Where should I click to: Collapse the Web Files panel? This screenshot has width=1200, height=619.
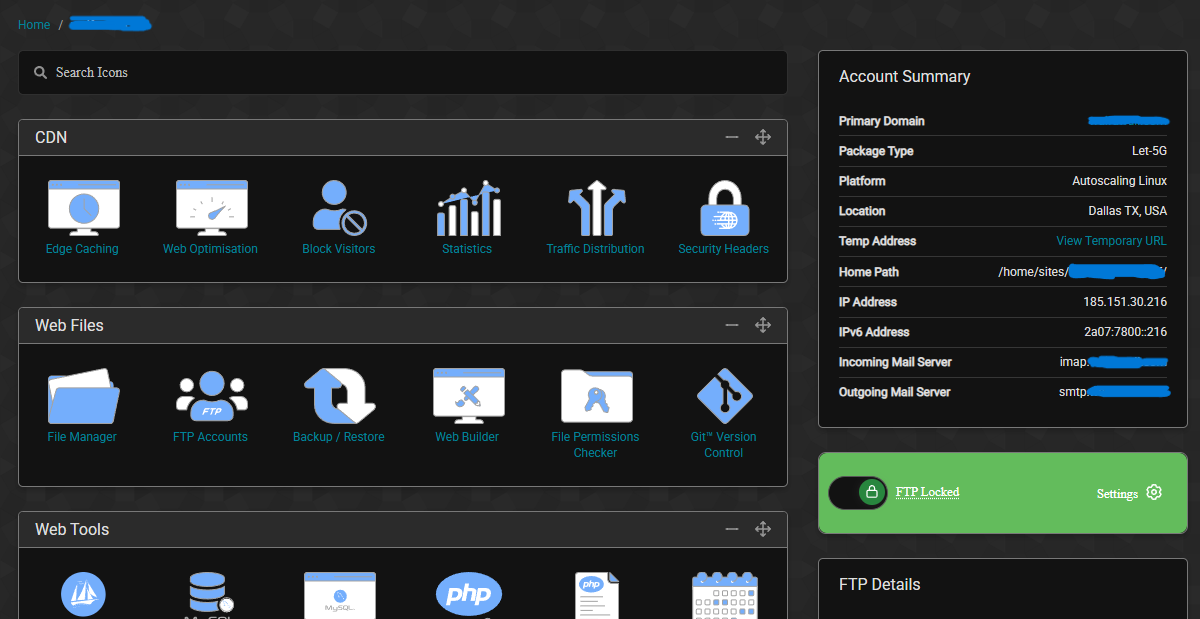click(732, 325)
